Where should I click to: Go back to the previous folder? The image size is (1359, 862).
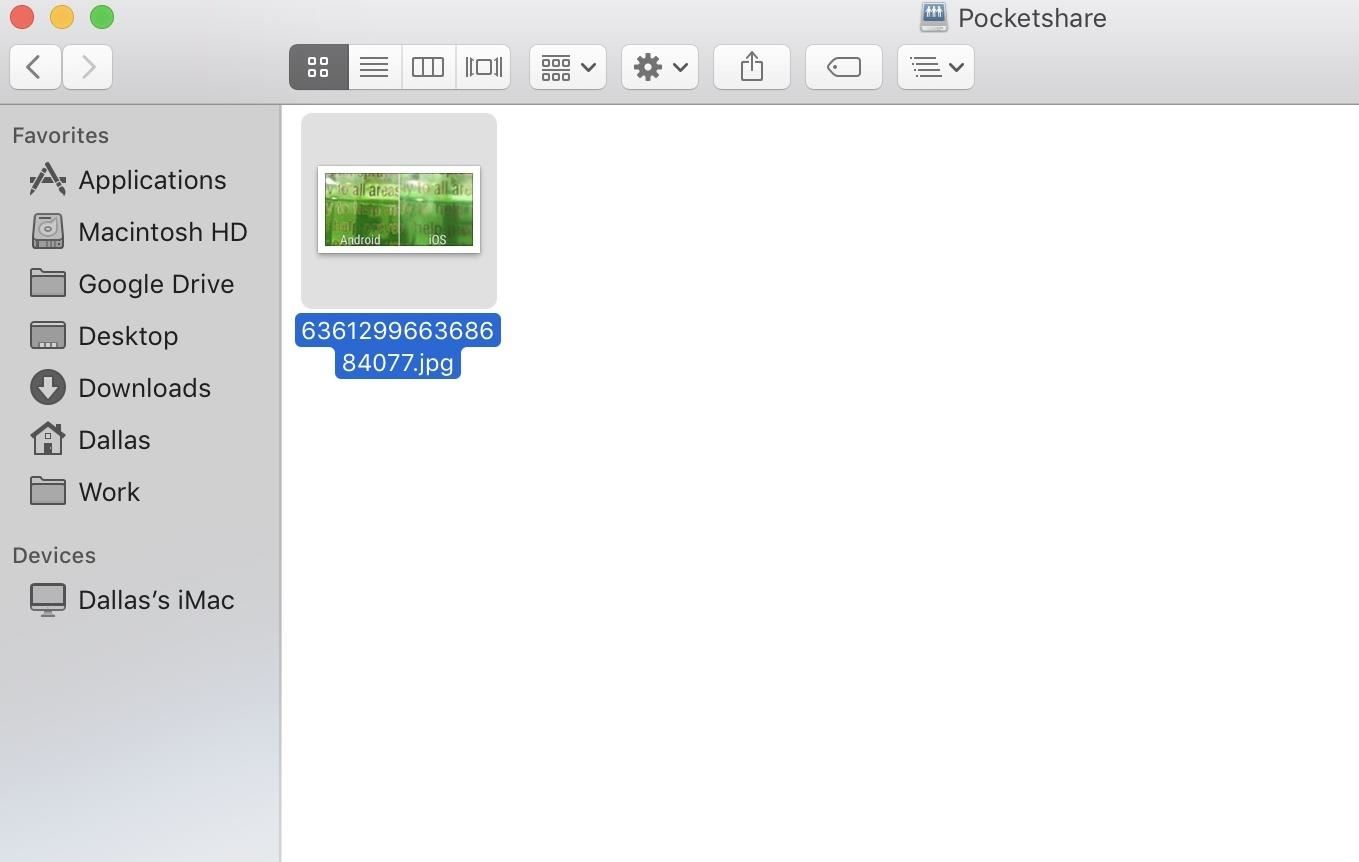pos(35,67)
